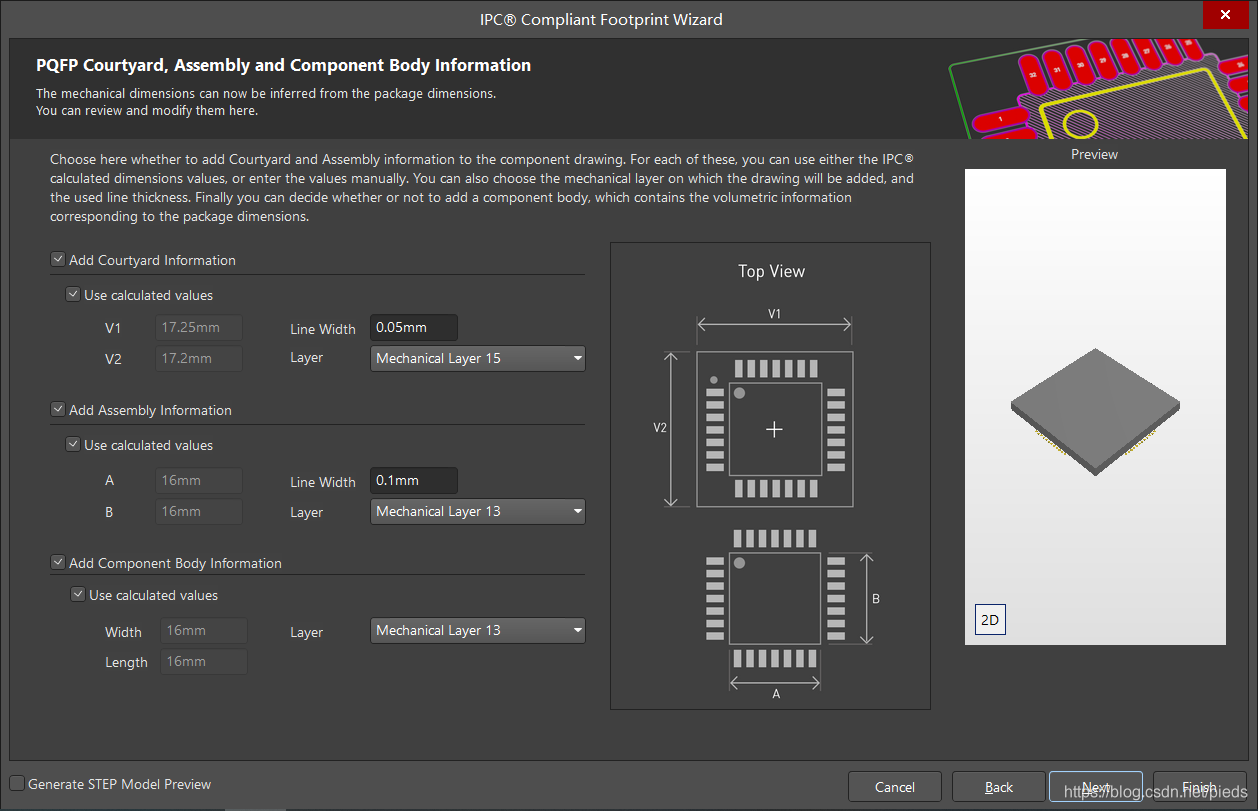Open component body layer dropdown

coord(477,630)
